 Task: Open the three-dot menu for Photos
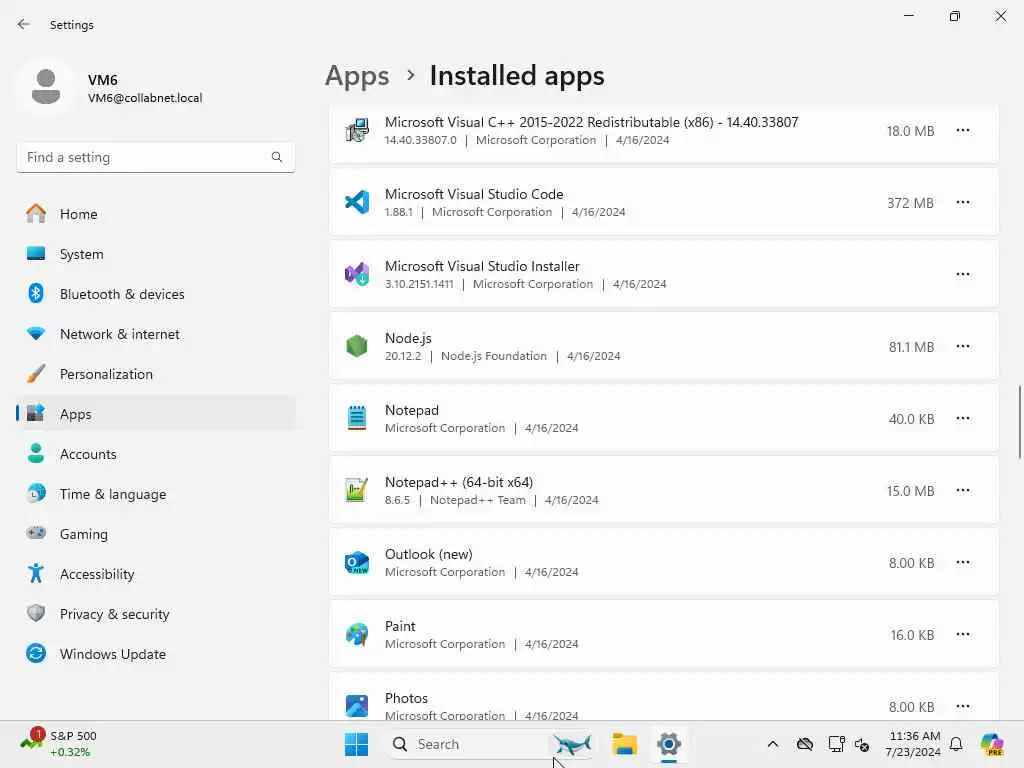click(x=963, y=706)
